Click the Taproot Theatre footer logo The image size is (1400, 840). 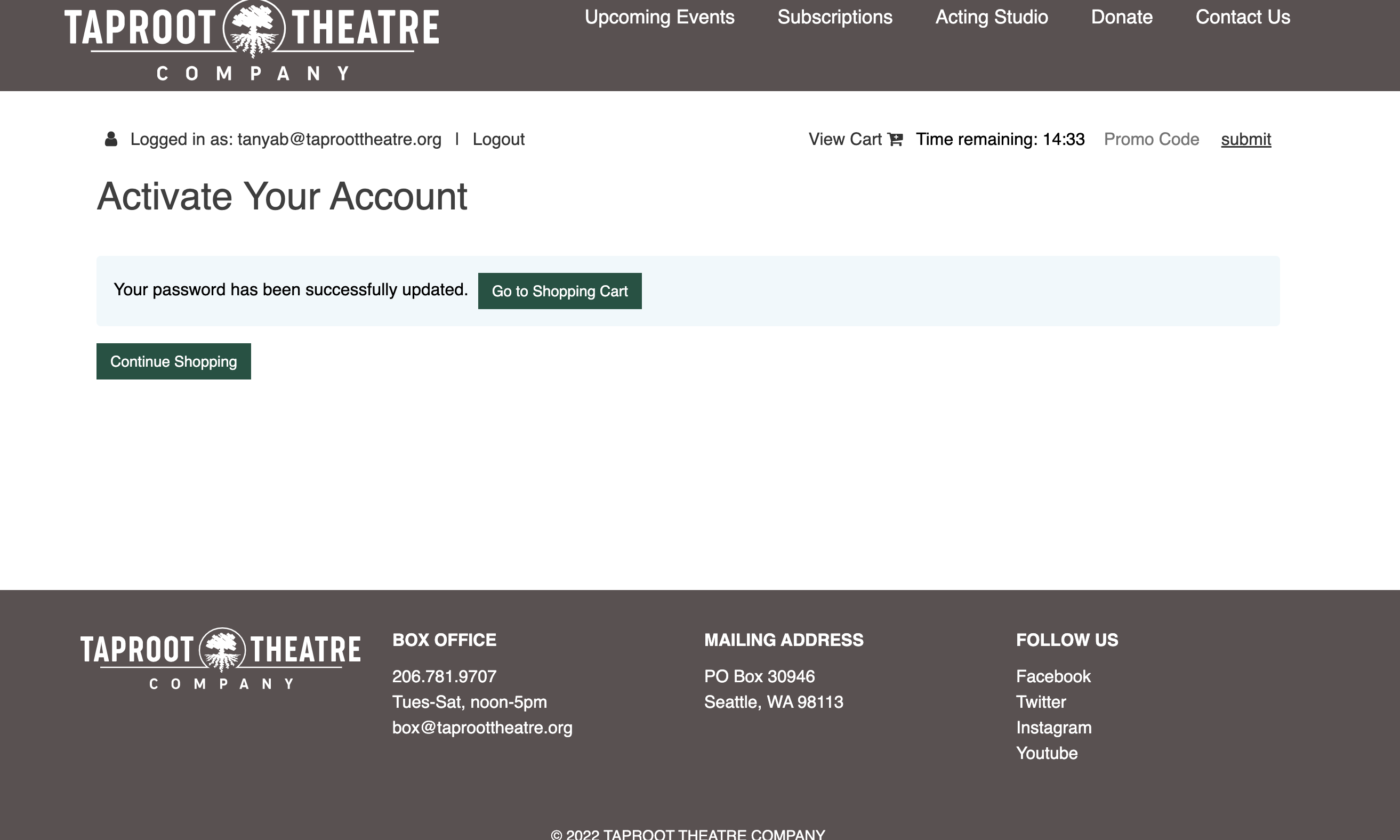pos(221,659)
